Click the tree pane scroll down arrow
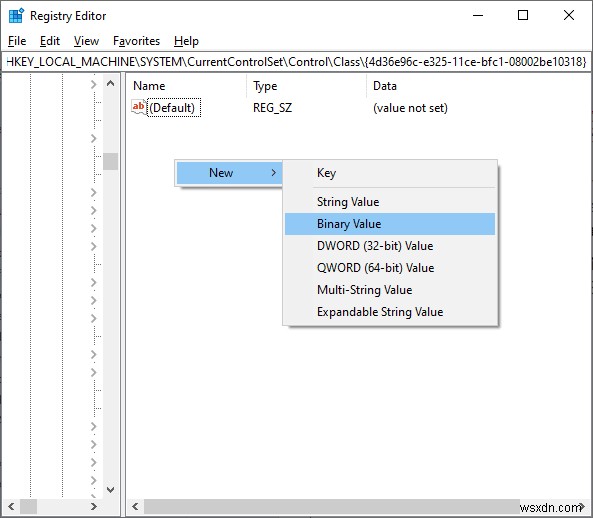The width and height of the screenshot is (593, 518). tap(110, 490)
